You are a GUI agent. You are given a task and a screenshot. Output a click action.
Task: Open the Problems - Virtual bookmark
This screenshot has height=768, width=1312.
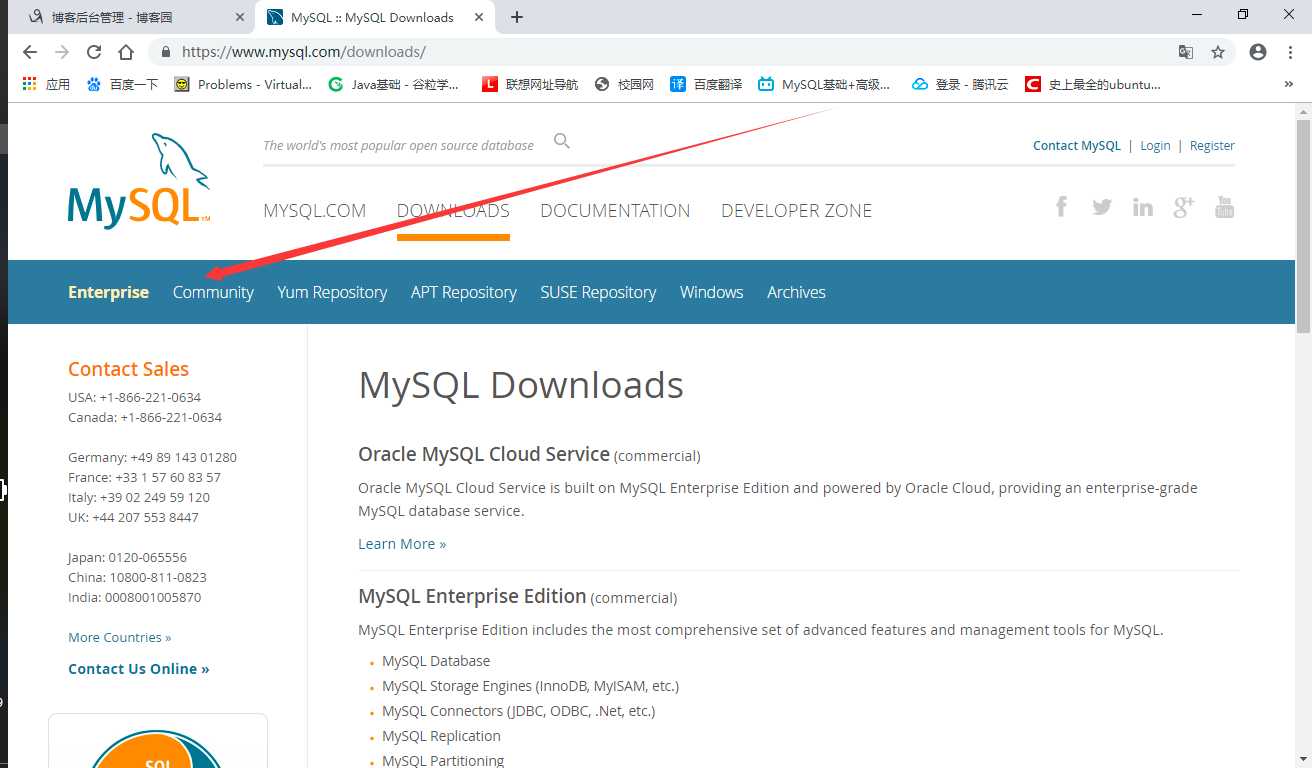[243, 84]
